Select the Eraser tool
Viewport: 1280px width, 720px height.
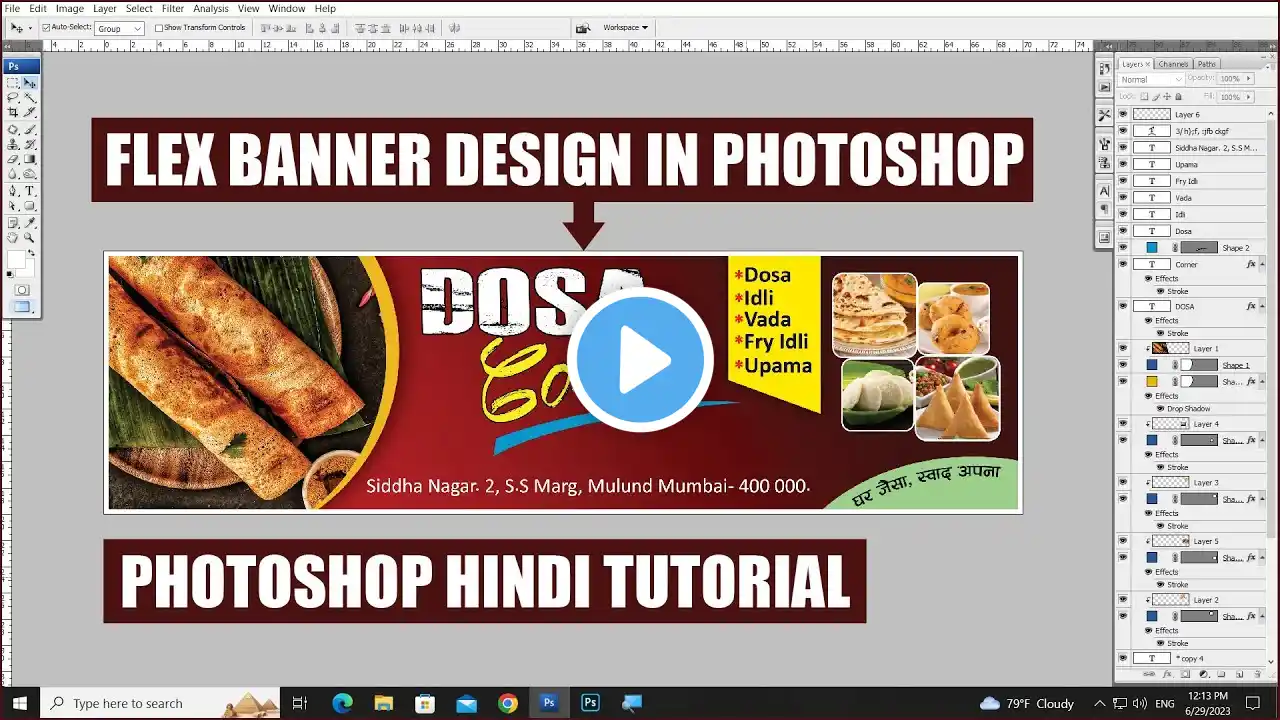coord(13,159)
